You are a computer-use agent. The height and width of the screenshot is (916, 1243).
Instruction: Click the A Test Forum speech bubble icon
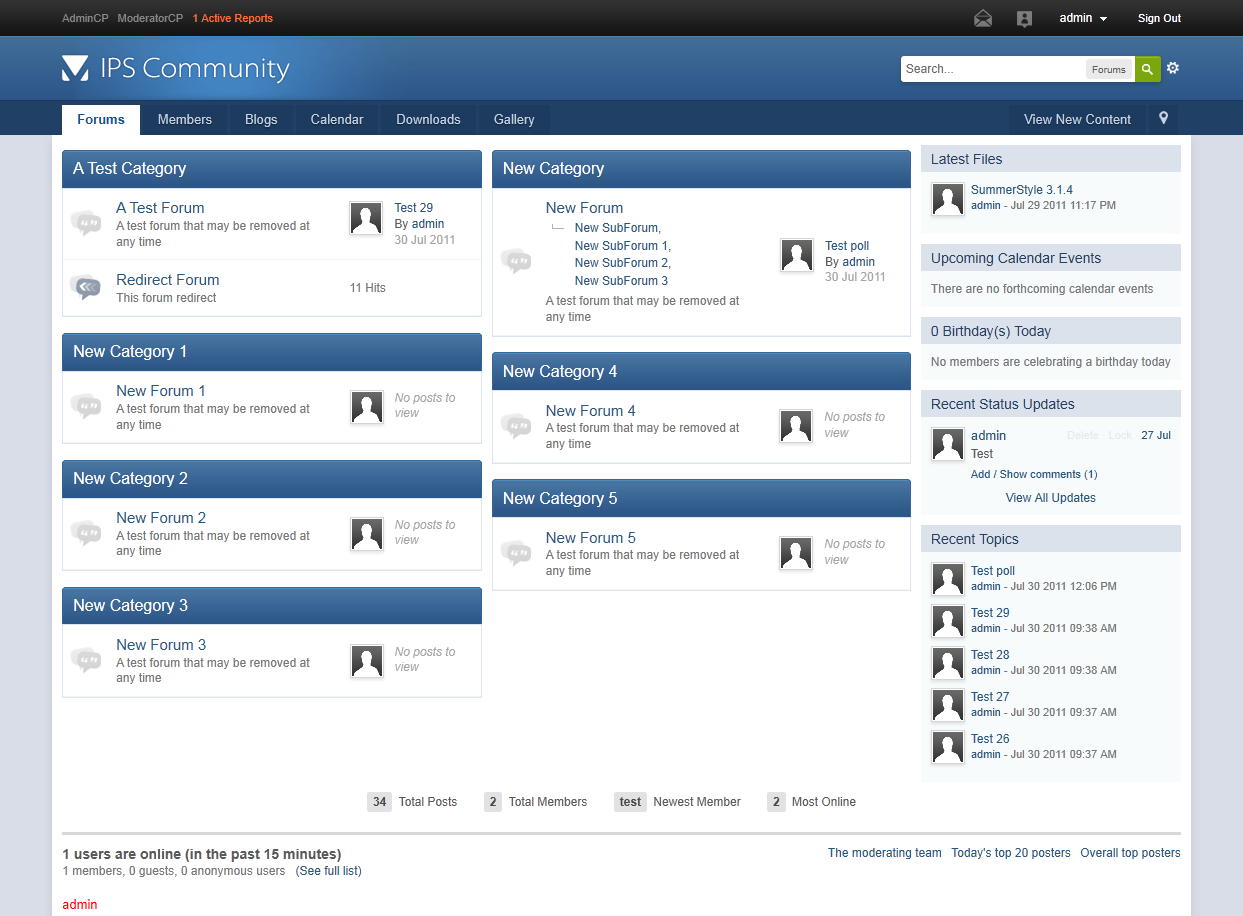pyautogui.click(x=87, y=222)
